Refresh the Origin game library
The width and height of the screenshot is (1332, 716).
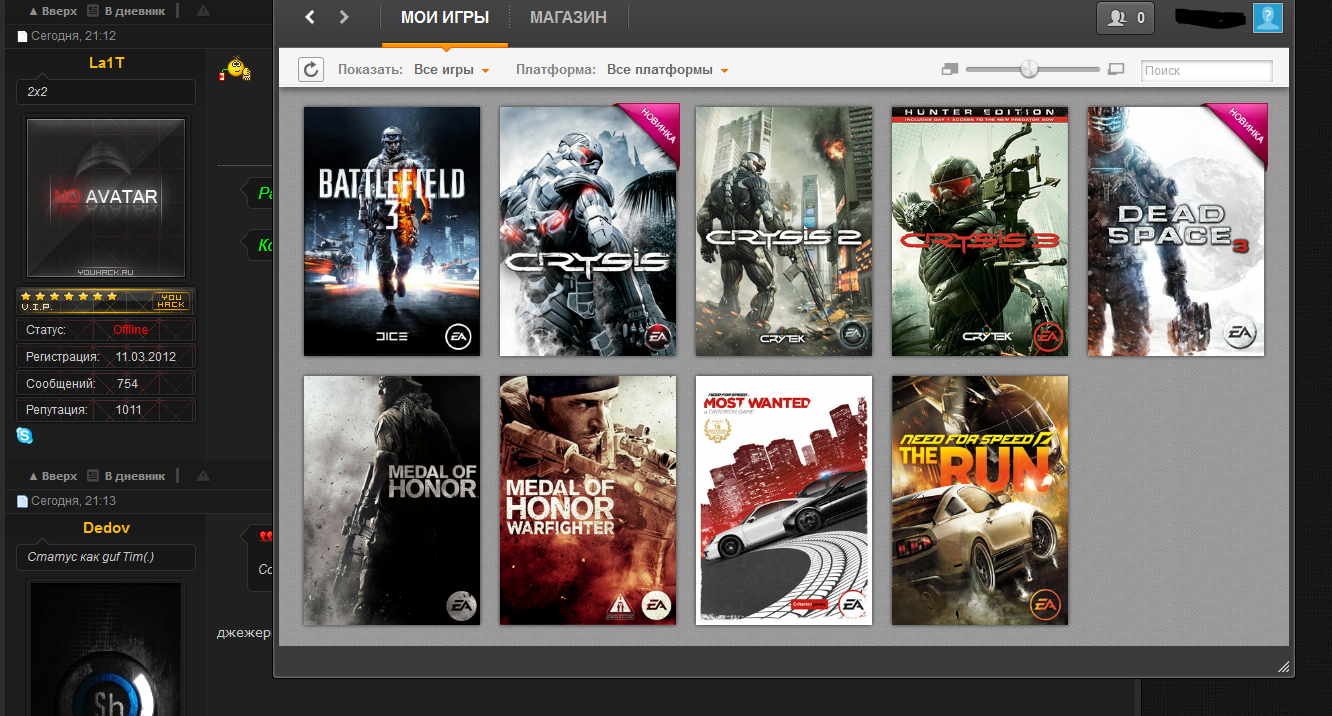[x=311, y=70]
